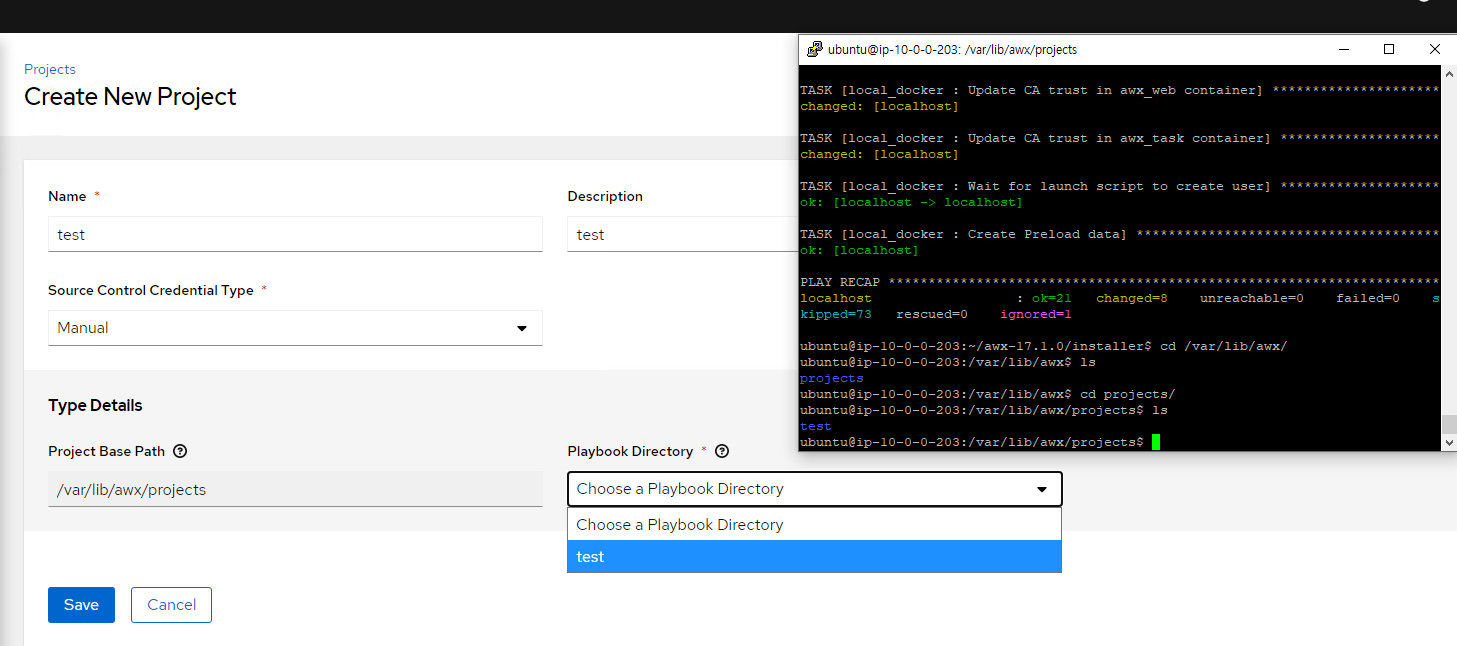Click 'Create Preload data' task line in terminal
Viewport: 1457px width, 646px height.
pyautogui.click(x=1119, y=234)
